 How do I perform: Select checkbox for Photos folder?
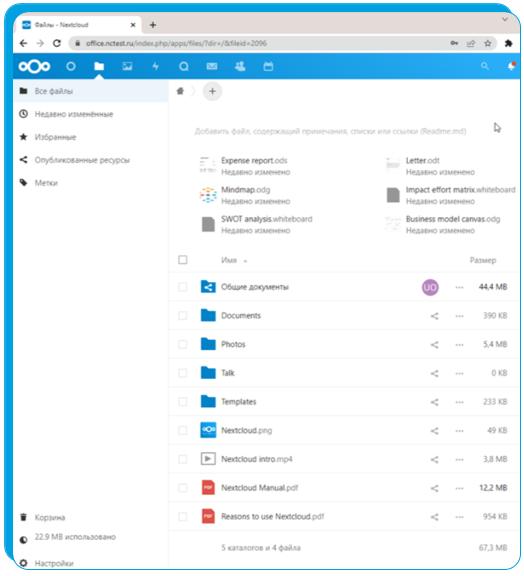tap(183, 344)
